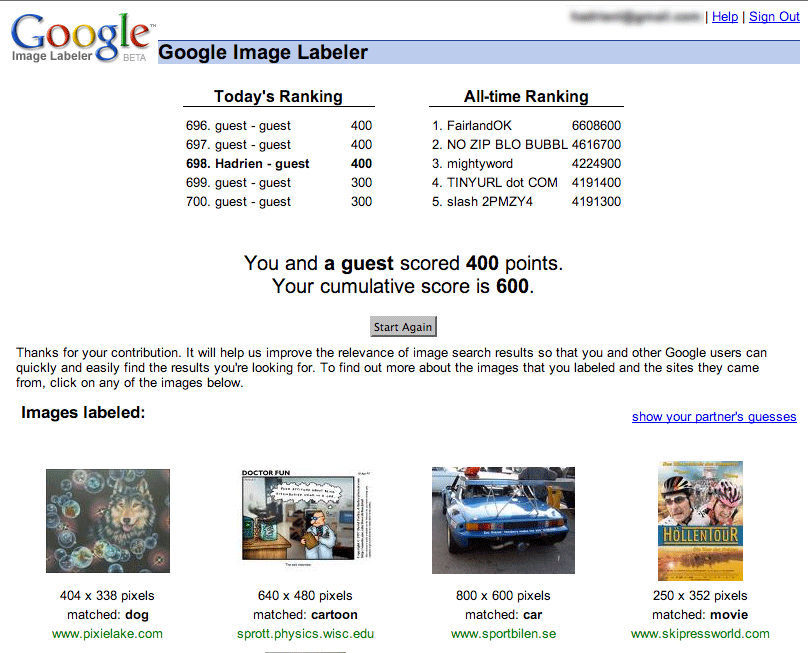Show your partner's guesses link

pos(714,416)
